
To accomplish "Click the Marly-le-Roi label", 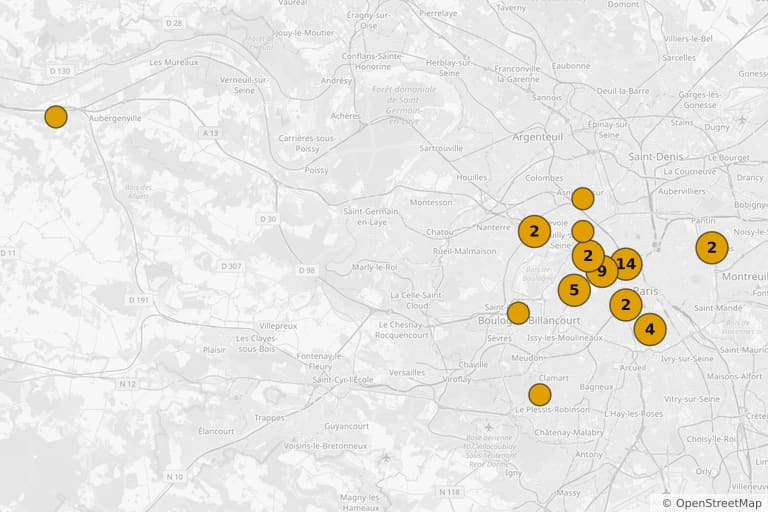I will 375,268.
